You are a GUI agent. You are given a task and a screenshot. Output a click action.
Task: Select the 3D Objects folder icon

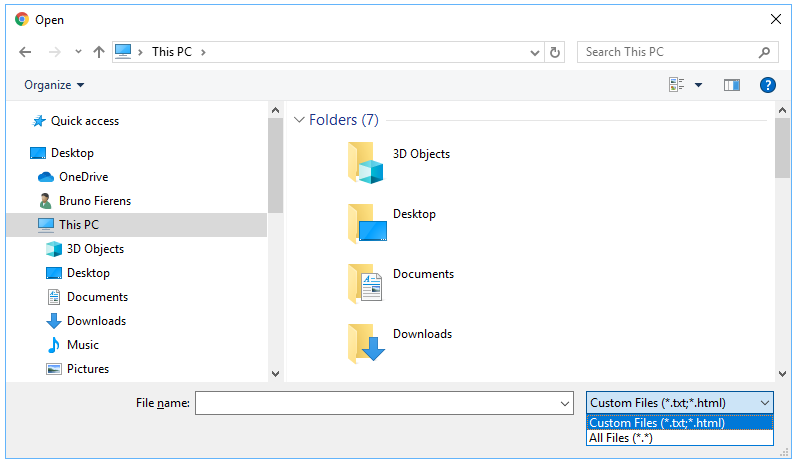point(366,163)
